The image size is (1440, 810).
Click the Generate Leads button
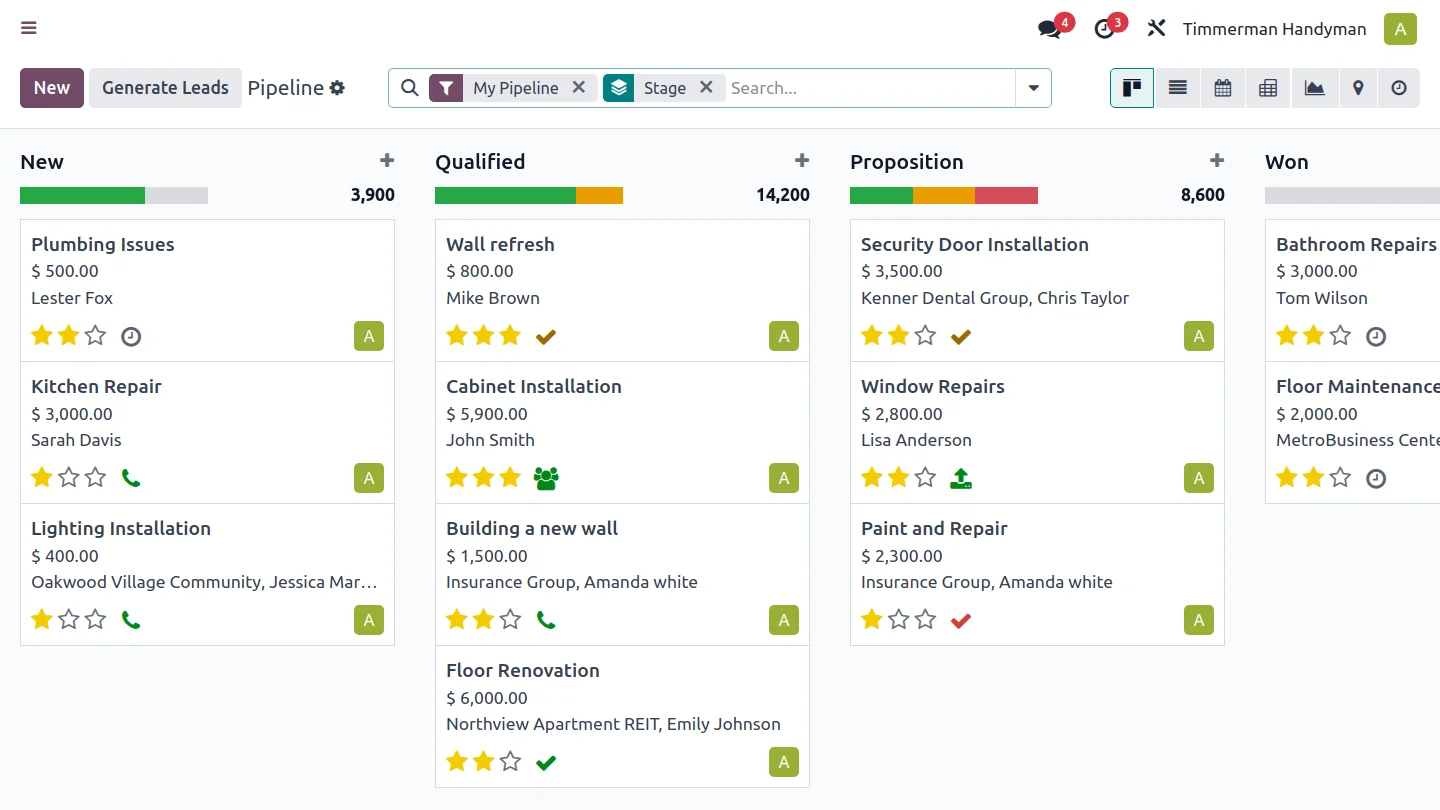point(165,88)
